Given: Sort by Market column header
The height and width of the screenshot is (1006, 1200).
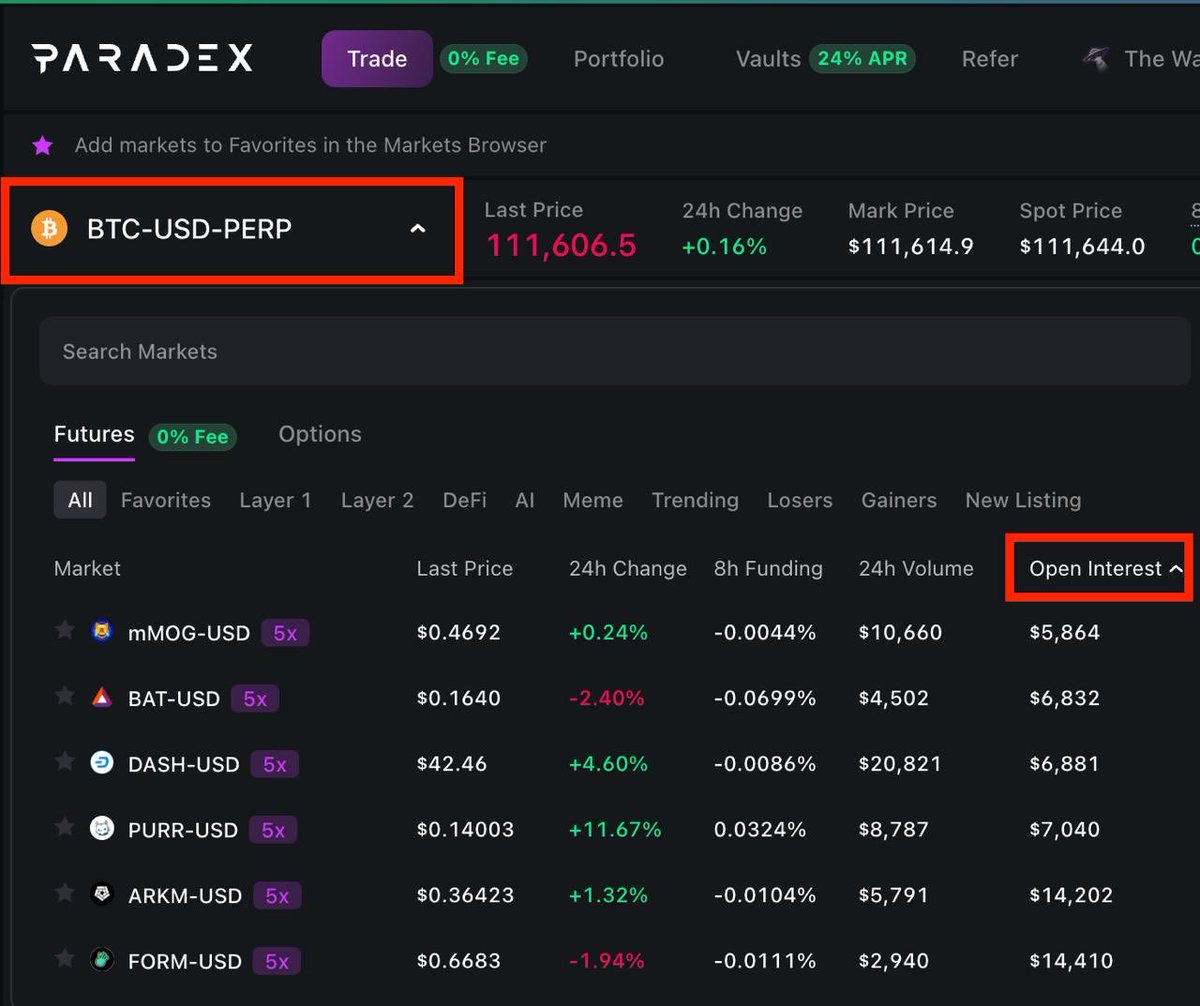Looking at the screenshot, I should tap(87, 569).
